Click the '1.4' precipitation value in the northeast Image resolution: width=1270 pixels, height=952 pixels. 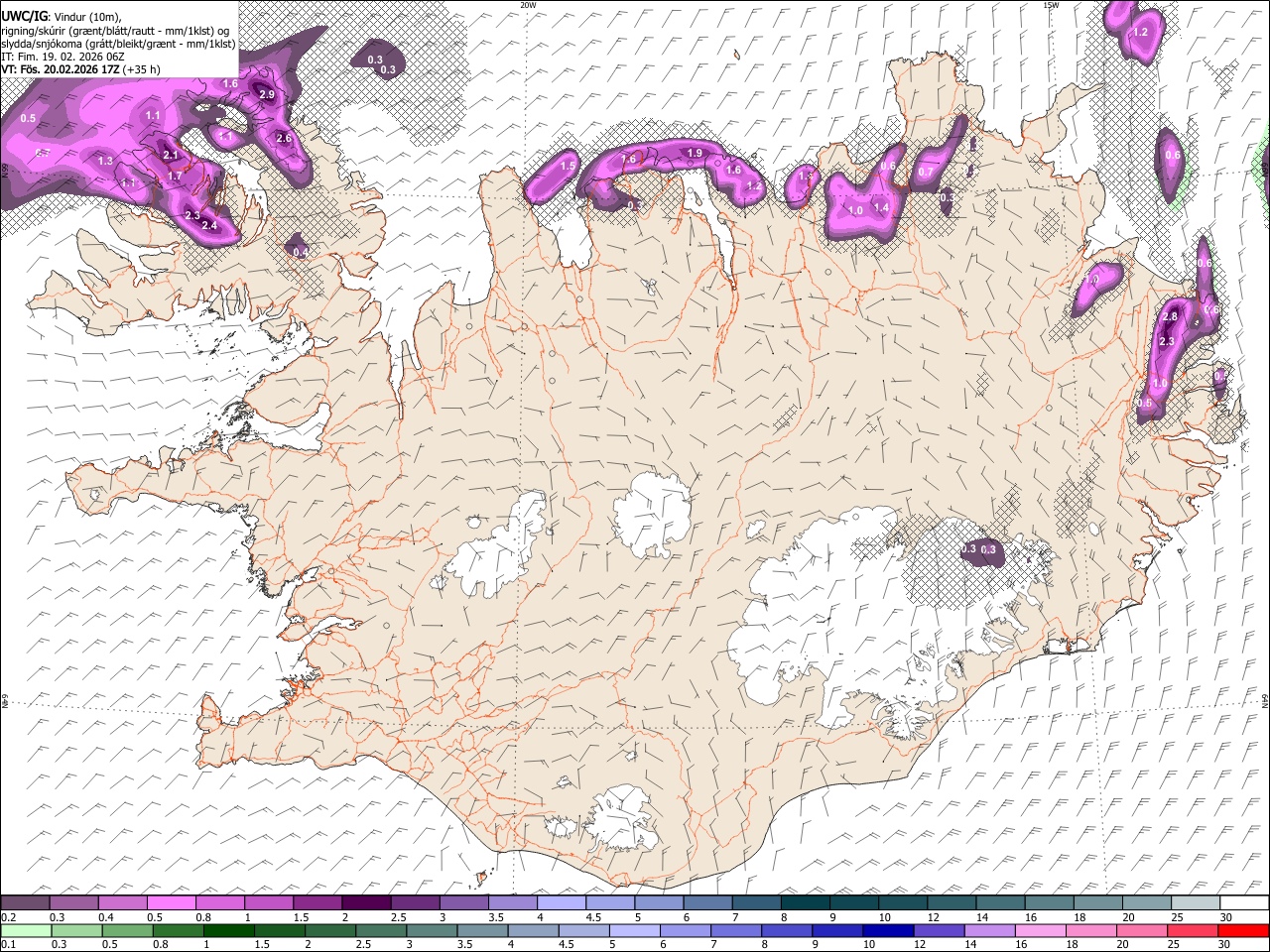pos(881,207)
